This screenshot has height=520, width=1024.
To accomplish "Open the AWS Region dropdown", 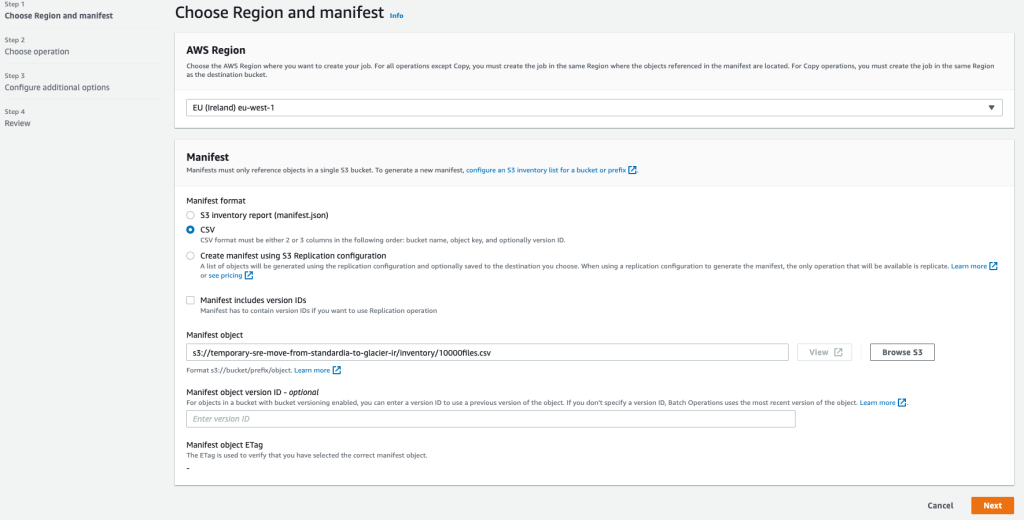I will (x=594, y=108).
